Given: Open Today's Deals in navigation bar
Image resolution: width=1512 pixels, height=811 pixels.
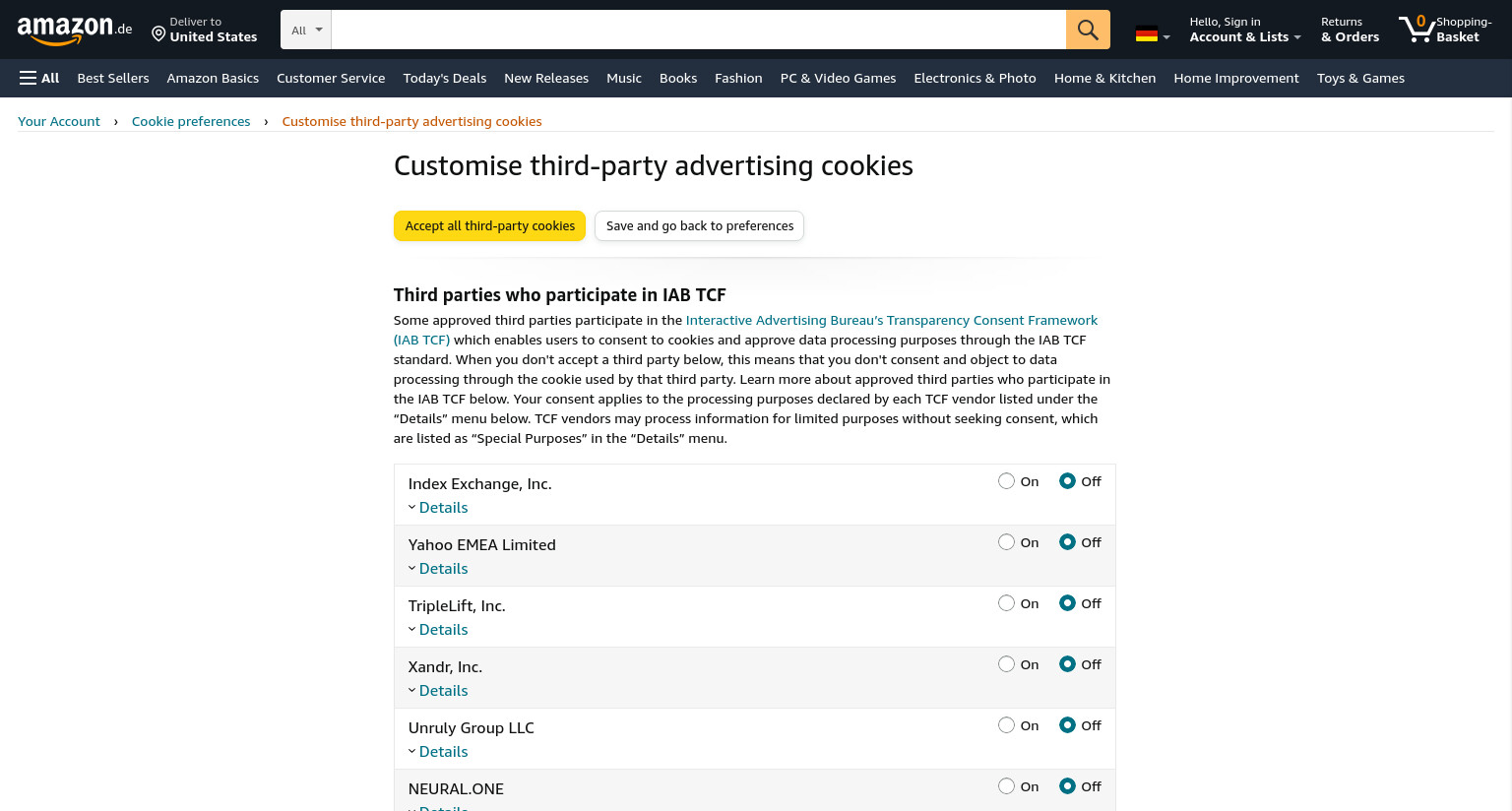Looking at the screenshot, I should pos(445,78).
